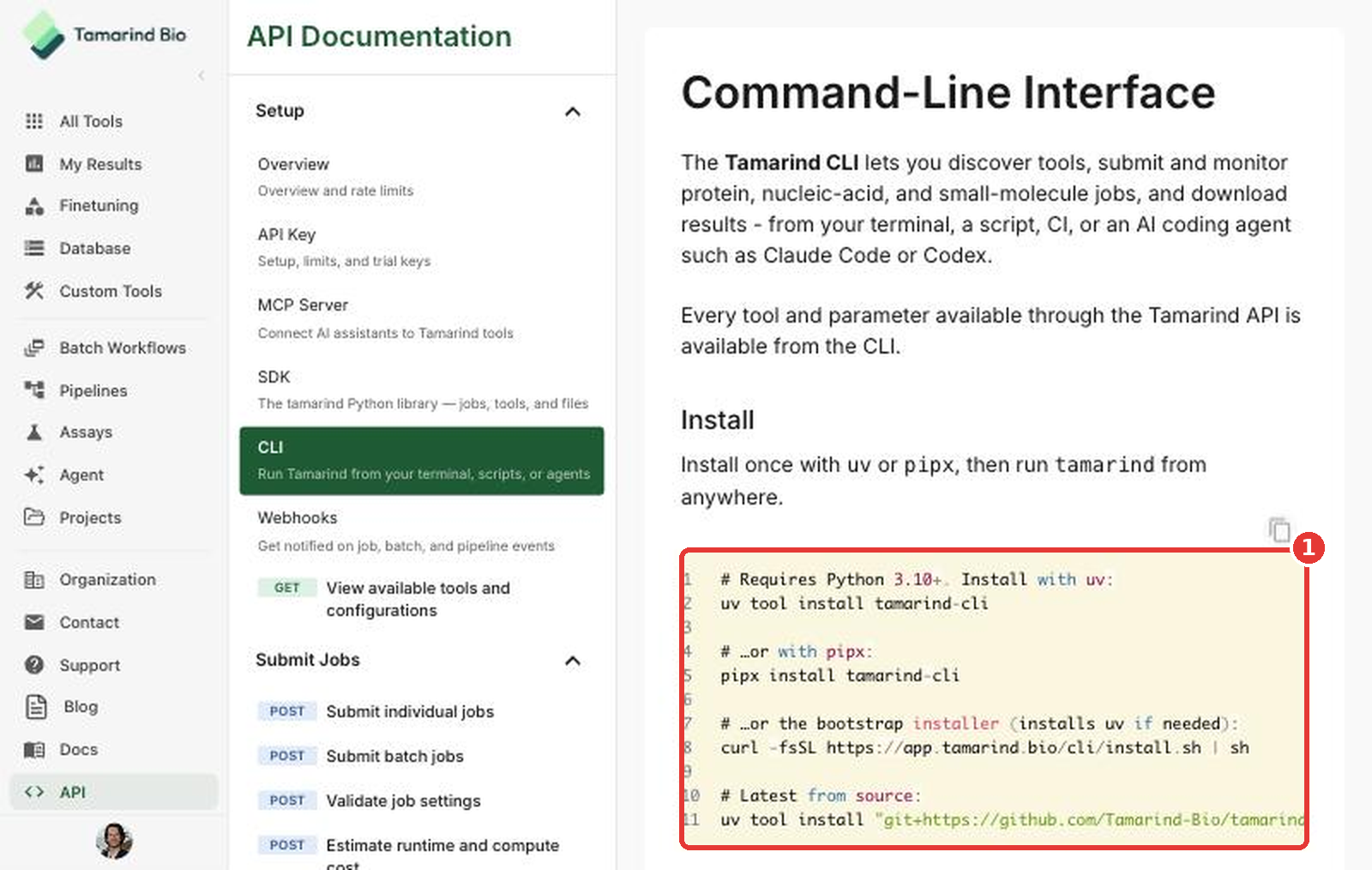The image size is (1372, 870).
Task: Select the API sidebar item
Action: [x=113, y=792]
